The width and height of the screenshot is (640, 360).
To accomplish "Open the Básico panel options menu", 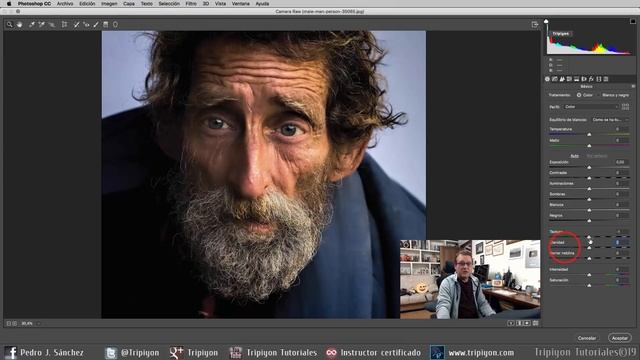I will pos(633,87).
